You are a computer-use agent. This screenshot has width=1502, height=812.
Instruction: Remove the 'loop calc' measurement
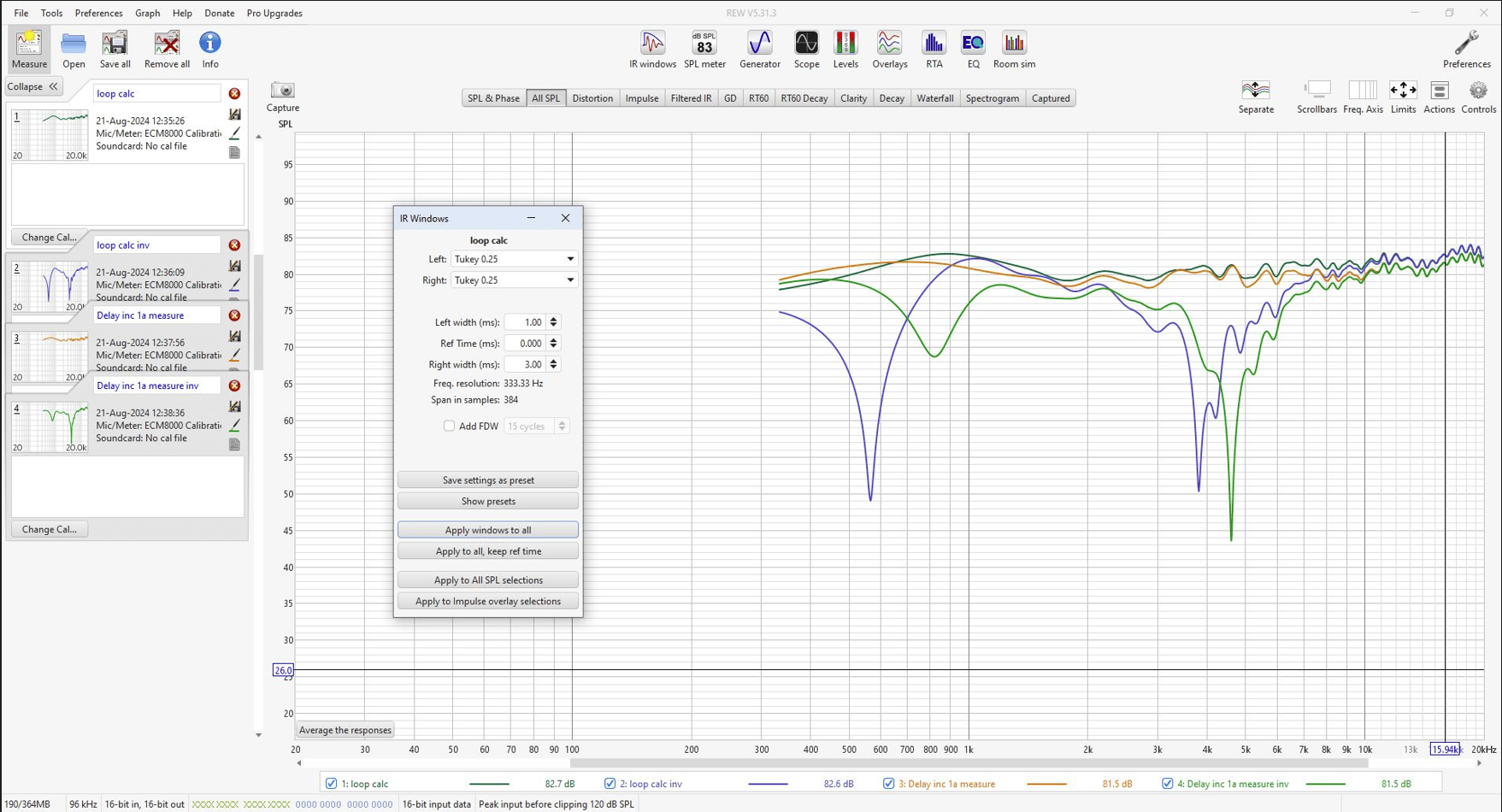point(234,93)
